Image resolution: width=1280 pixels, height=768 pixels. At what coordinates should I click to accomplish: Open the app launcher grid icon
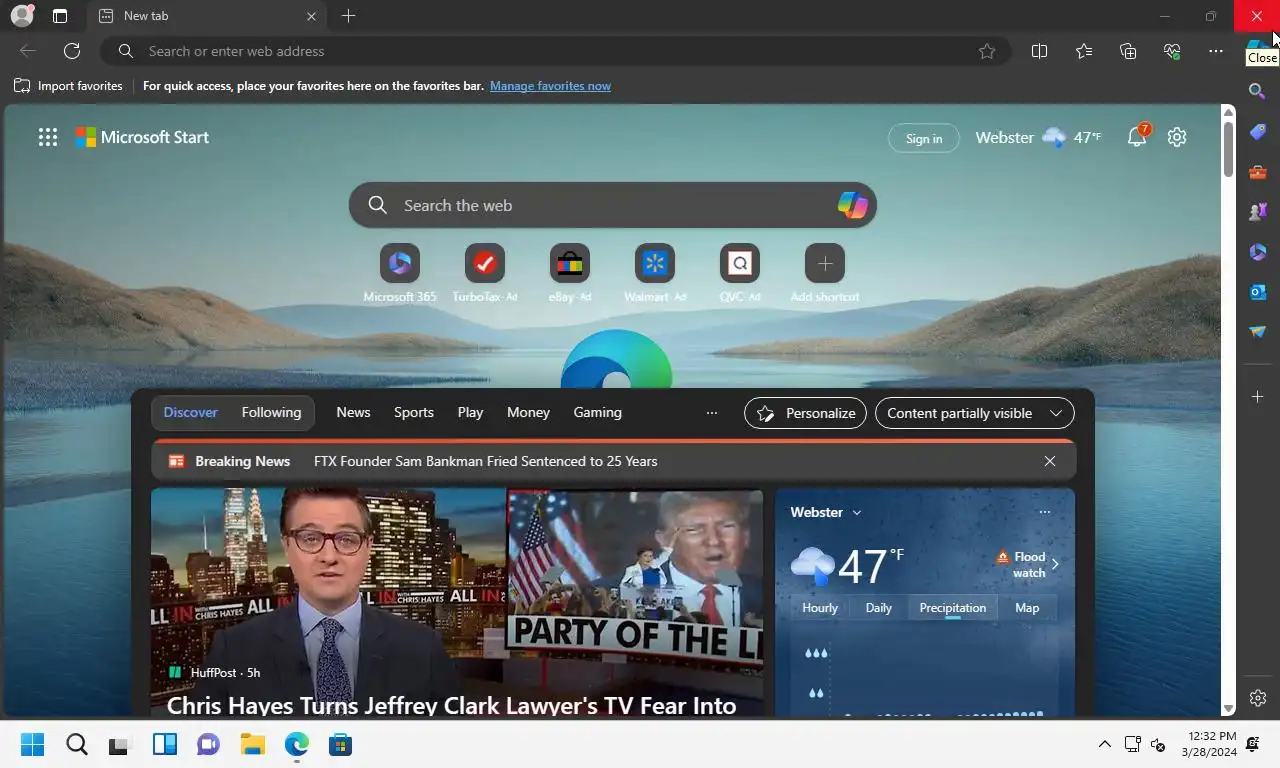coord(48,138)
